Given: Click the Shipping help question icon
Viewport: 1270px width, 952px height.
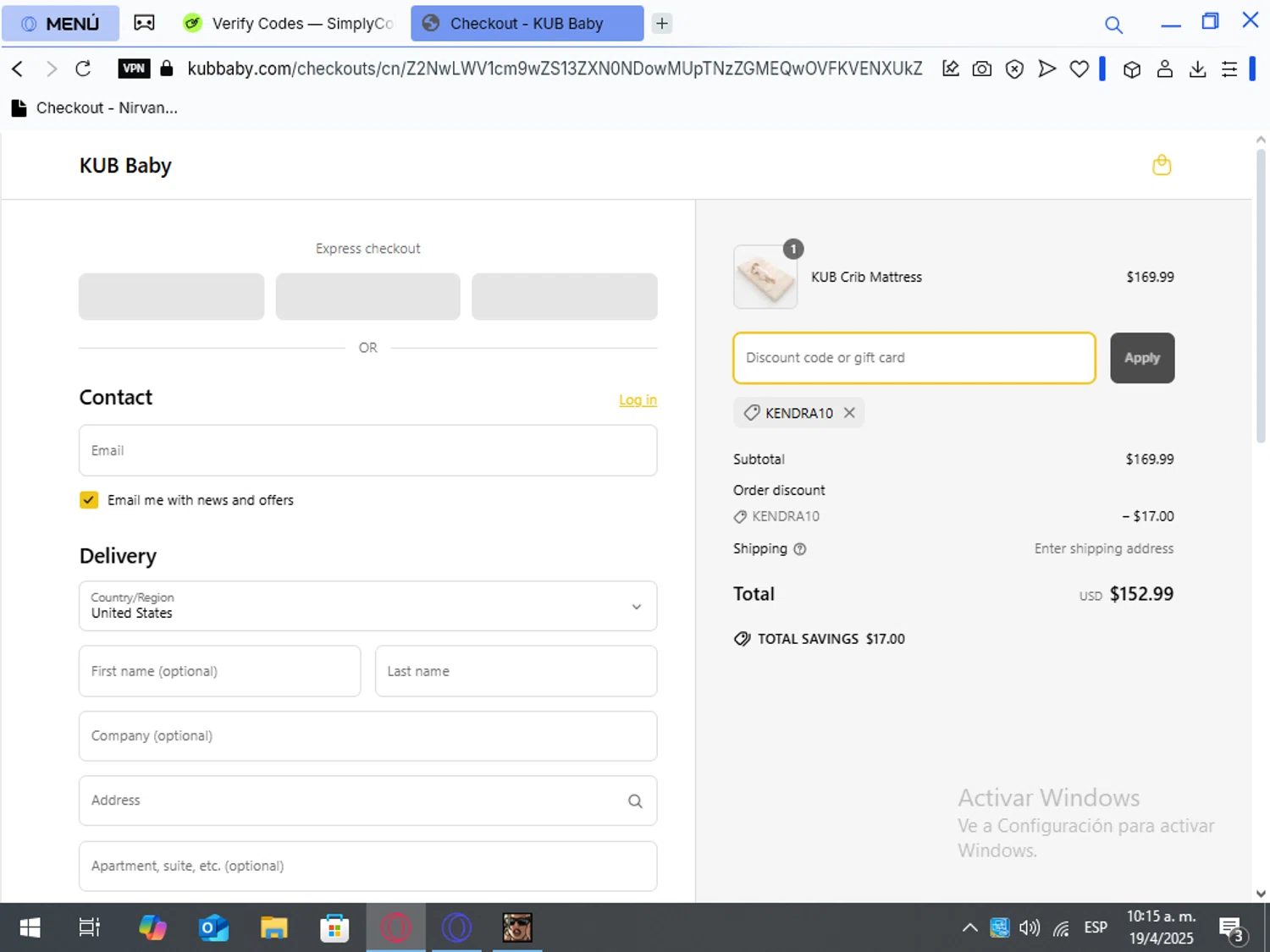Looking at the screenshot, I should point(799,549).
